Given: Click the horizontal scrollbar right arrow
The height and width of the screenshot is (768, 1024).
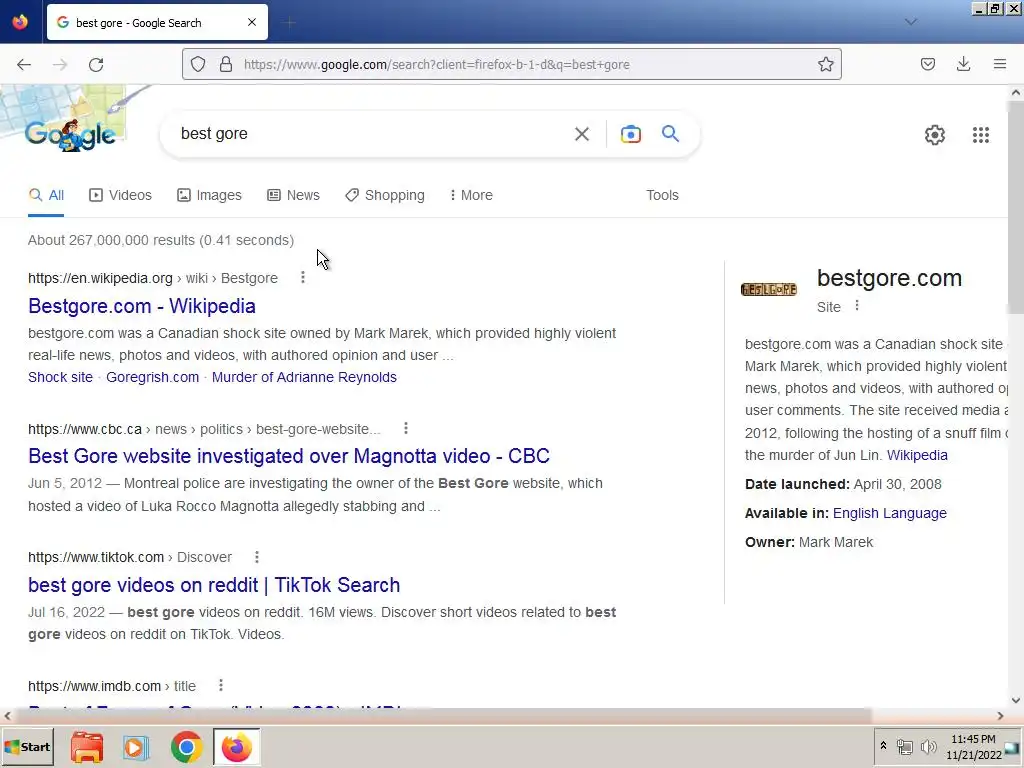Looking at the screenshot, I should pos(1000,716).
